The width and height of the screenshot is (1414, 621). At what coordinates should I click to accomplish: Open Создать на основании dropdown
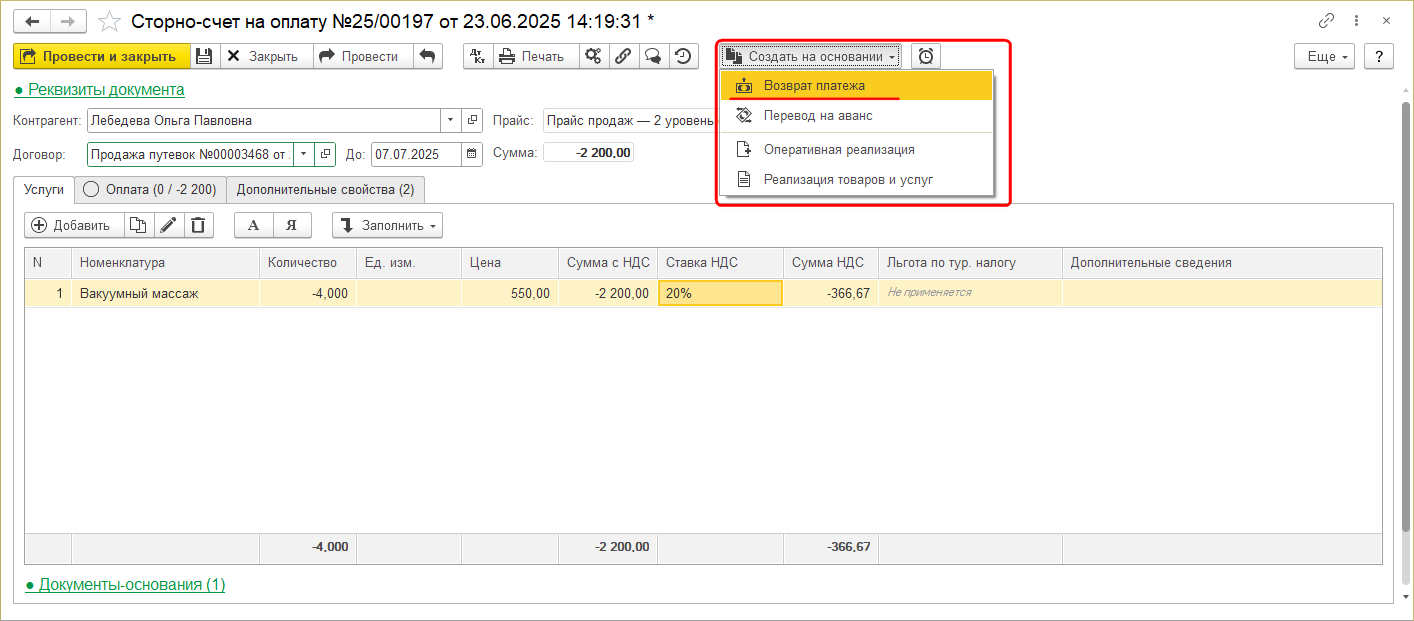811,56
